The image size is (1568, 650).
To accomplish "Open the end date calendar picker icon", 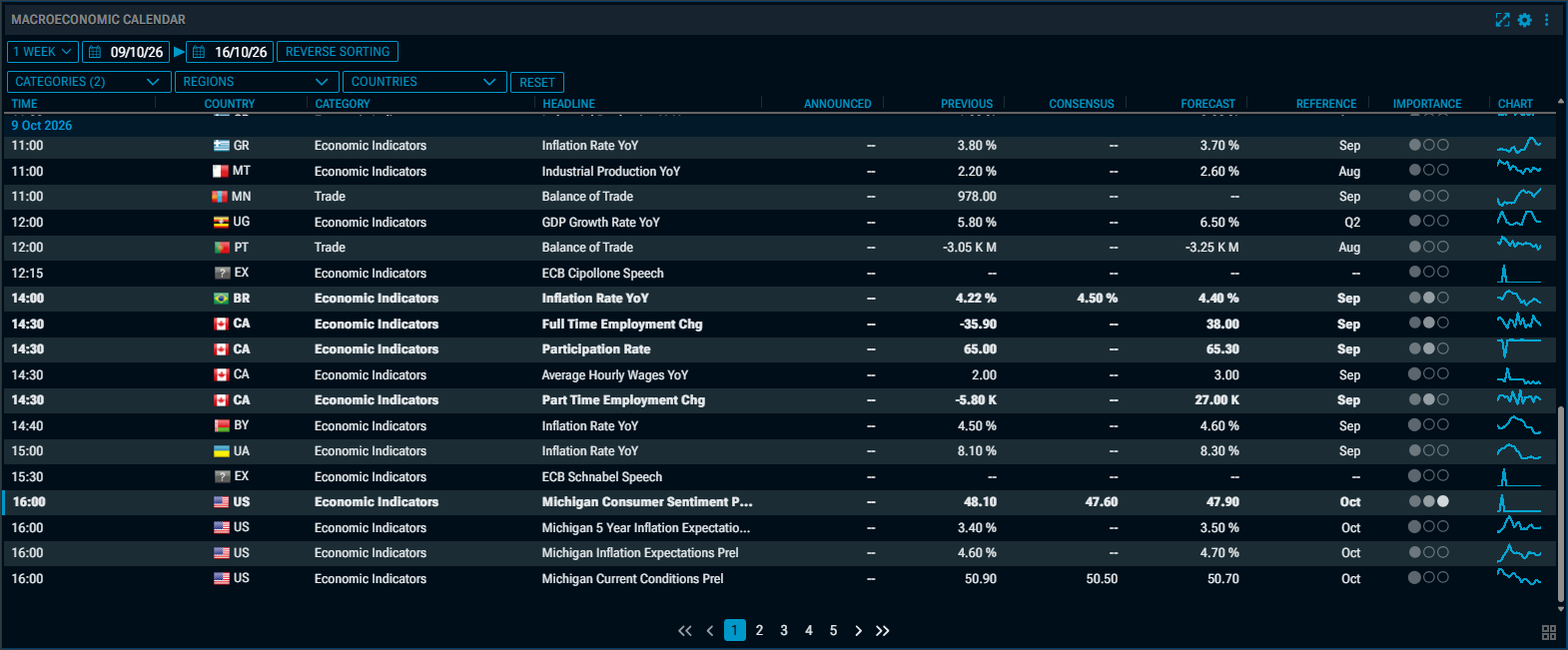I will 199,52.
